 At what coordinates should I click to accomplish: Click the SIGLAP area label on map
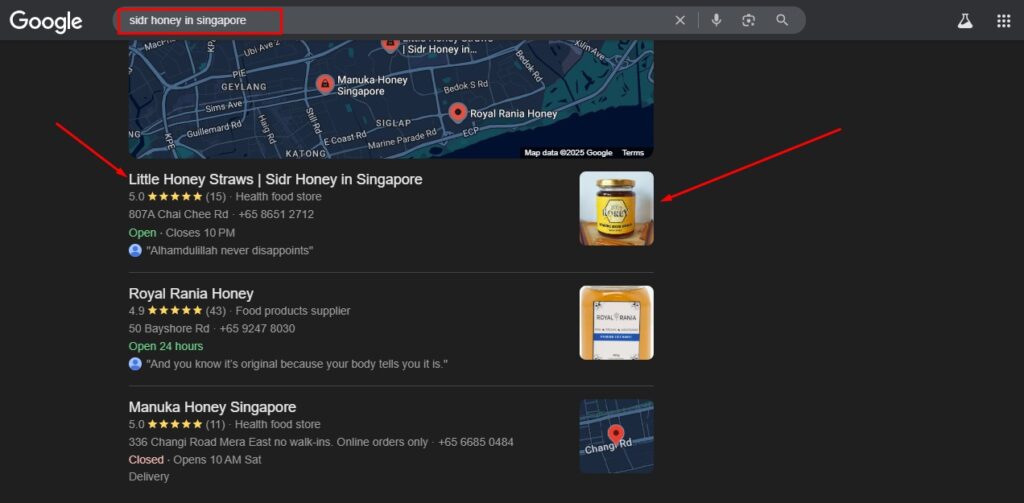click(393, 123)
